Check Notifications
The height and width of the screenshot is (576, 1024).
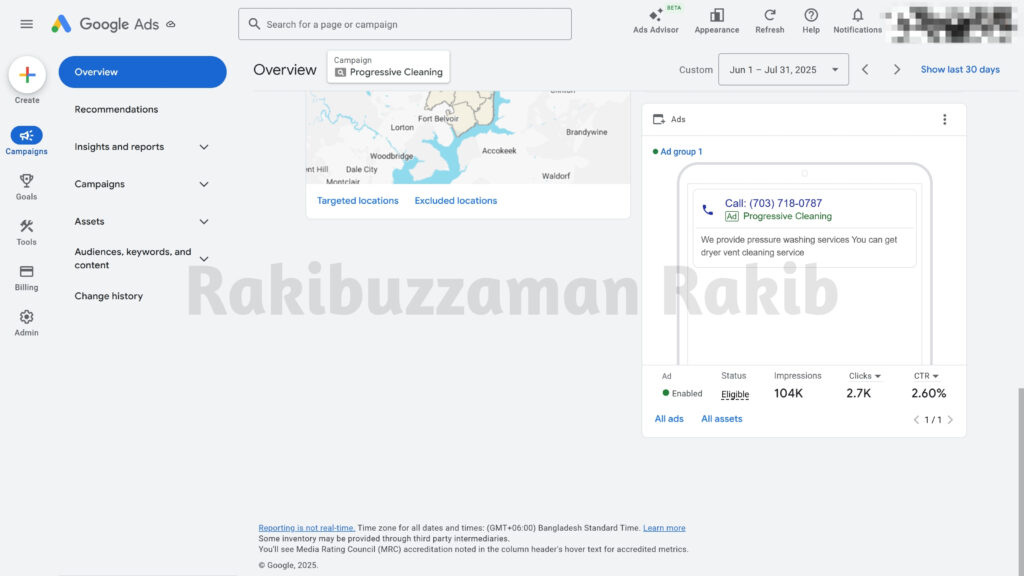pos(857,24)
